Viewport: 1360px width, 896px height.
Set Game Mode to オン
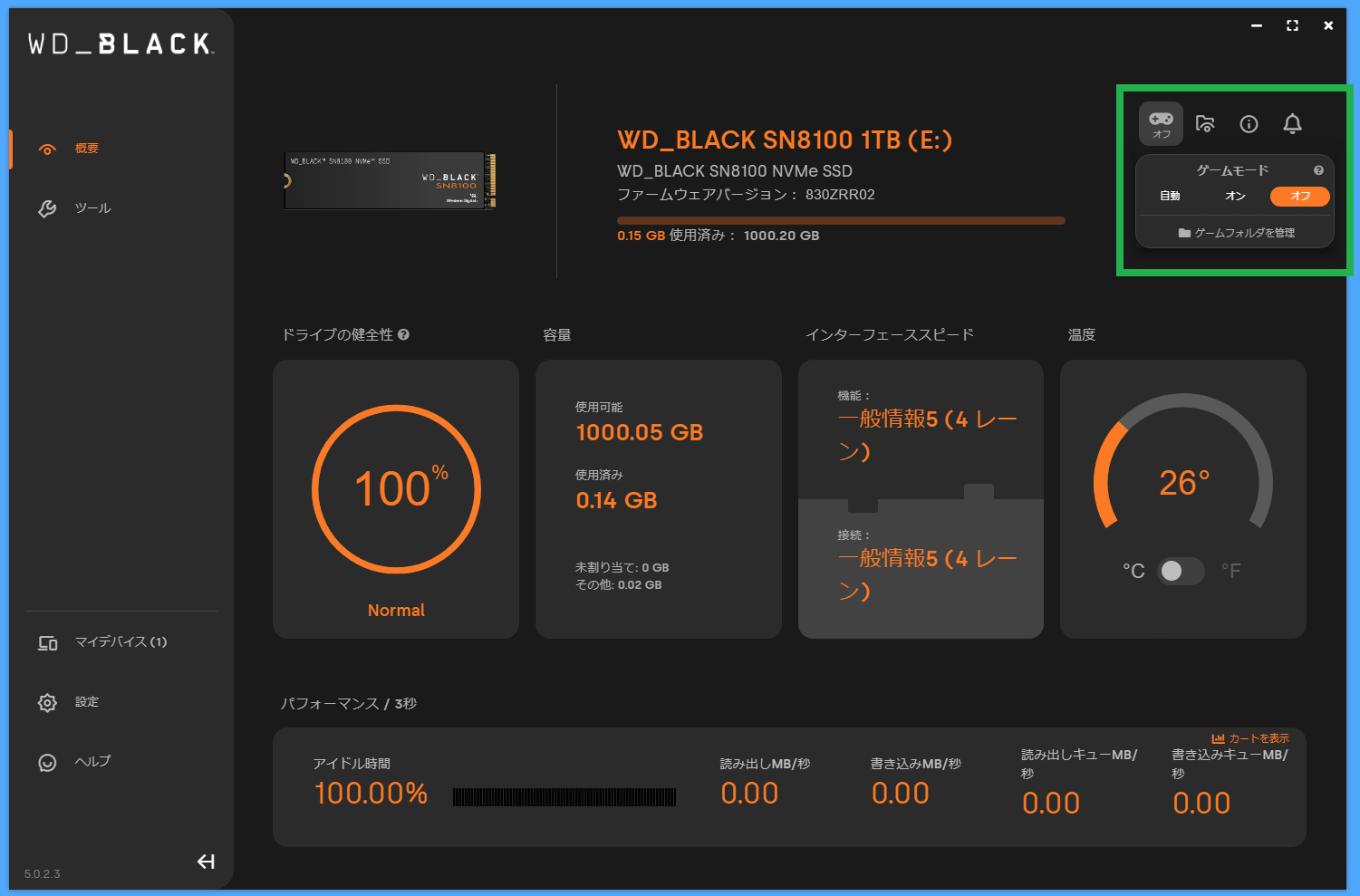pos(1235,196)
